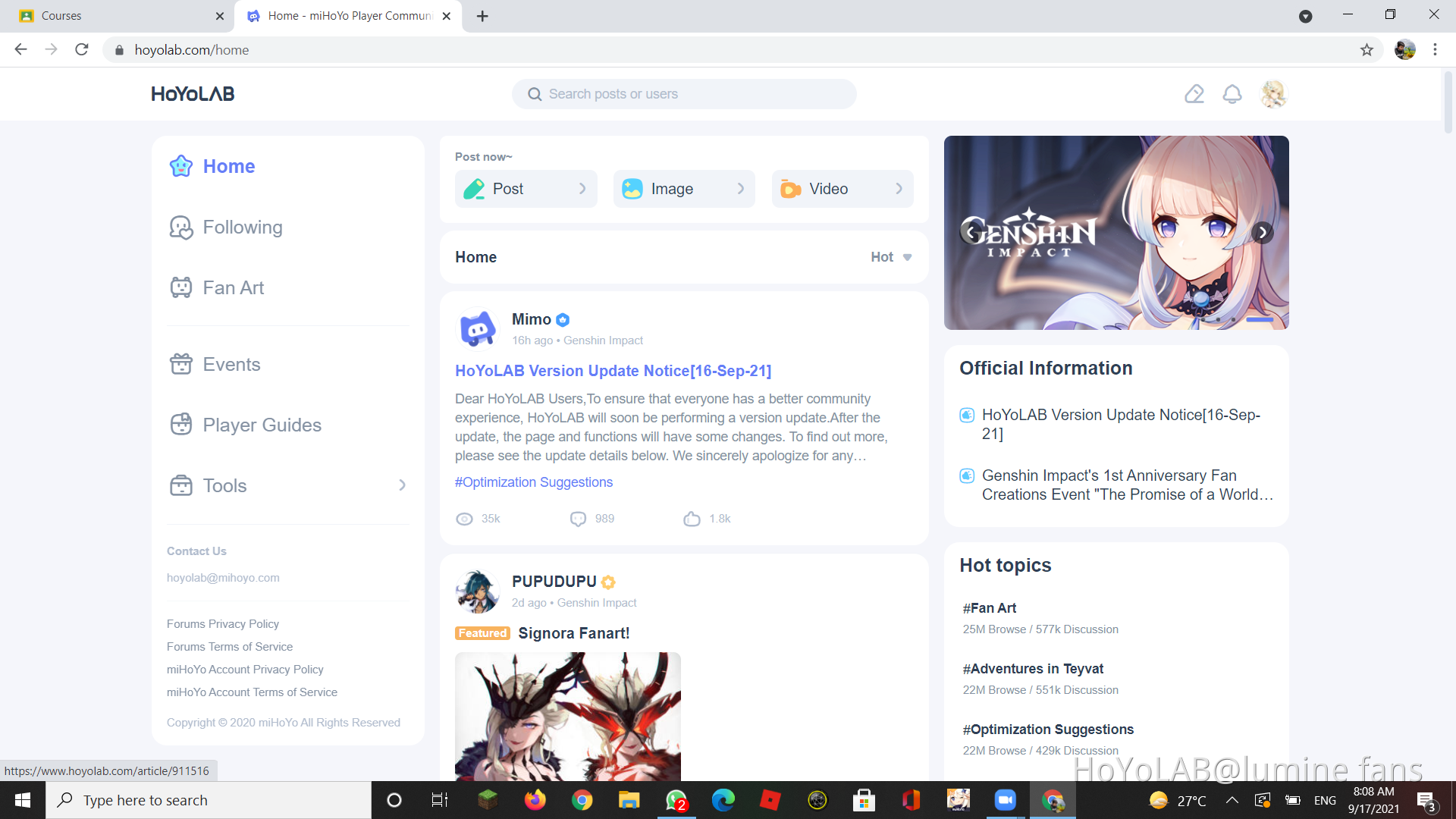The width and height of the screenshot is (1456, 819).
Task: Create a new Video post
Action: 843,189
